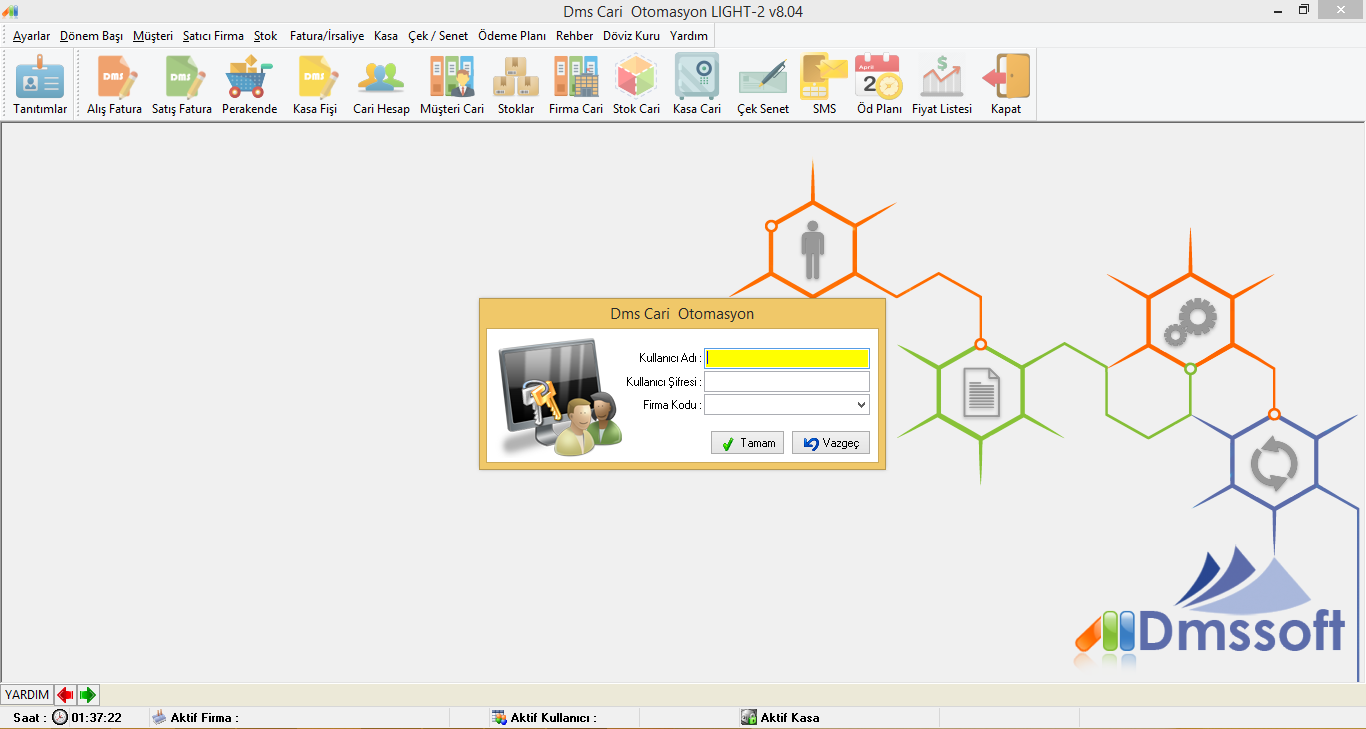Click the green right arrow near YARDIM

coord(88,695)
